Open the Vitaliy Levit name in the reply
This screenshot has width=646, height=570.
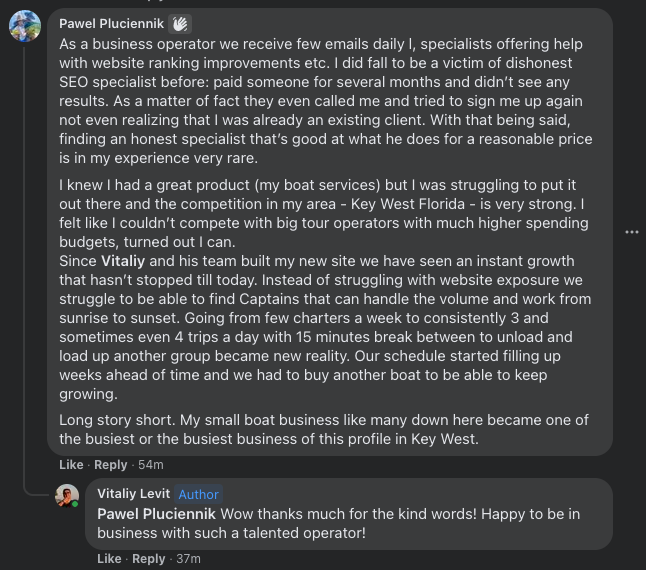133,494
